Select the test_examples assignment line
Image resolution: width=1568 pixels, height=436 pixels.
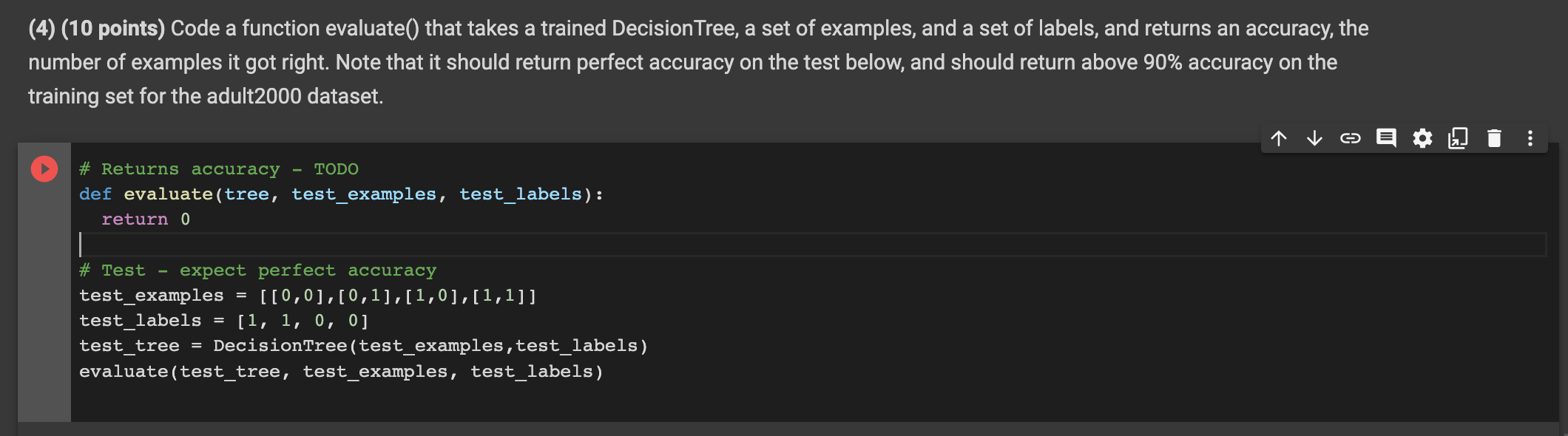tap(308, 296)
